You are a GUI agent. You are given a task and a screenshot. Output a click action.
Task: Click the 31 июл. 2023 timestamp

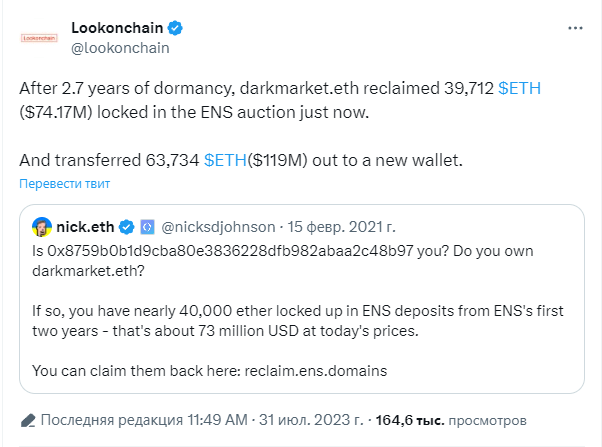pyautogui.click(x=311, y=420)
